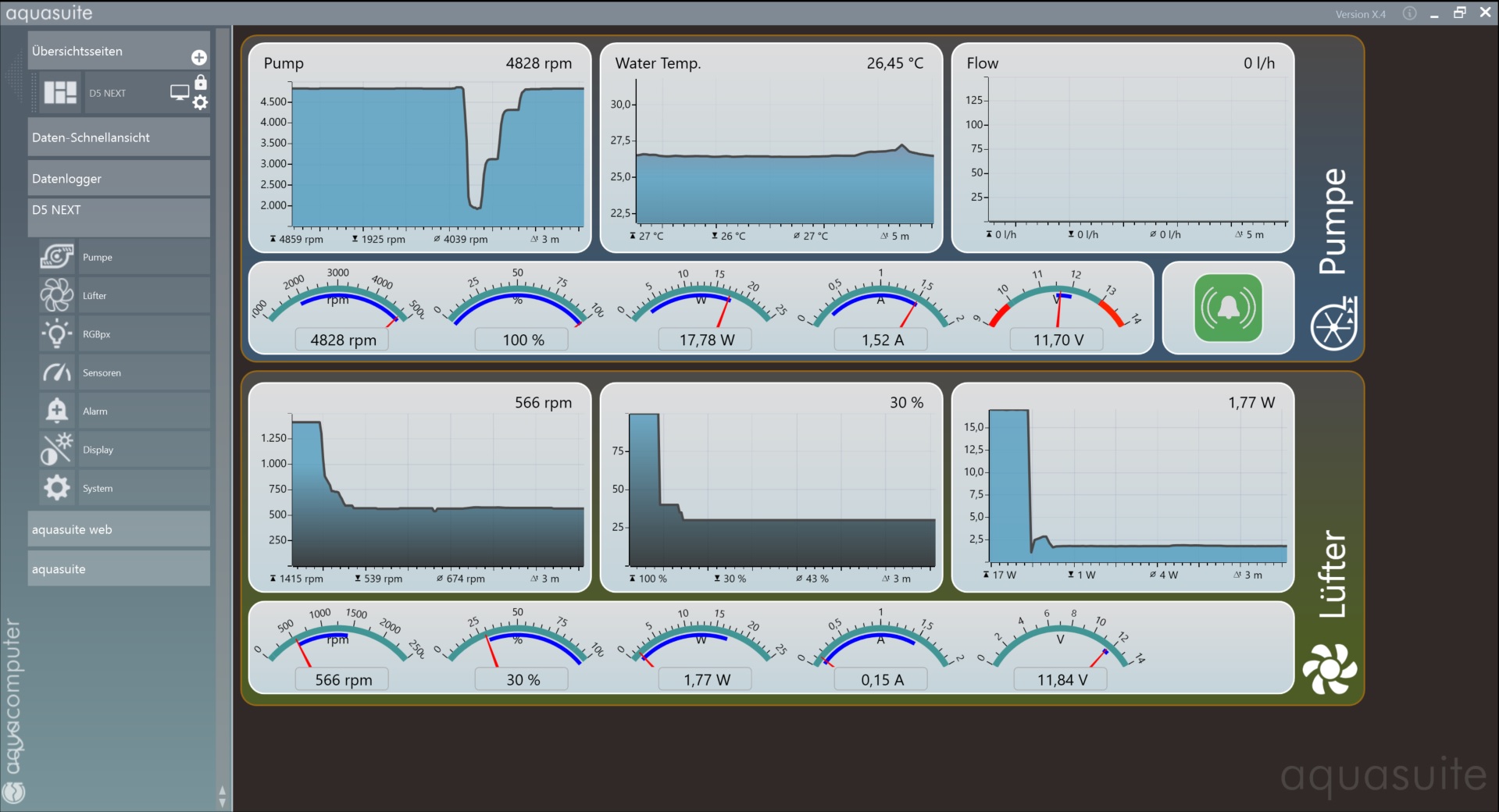Viewport: 1499px width, 812px height.
Task: Select the Lüfter fan icon in sidebar
Action: [57, 295]
